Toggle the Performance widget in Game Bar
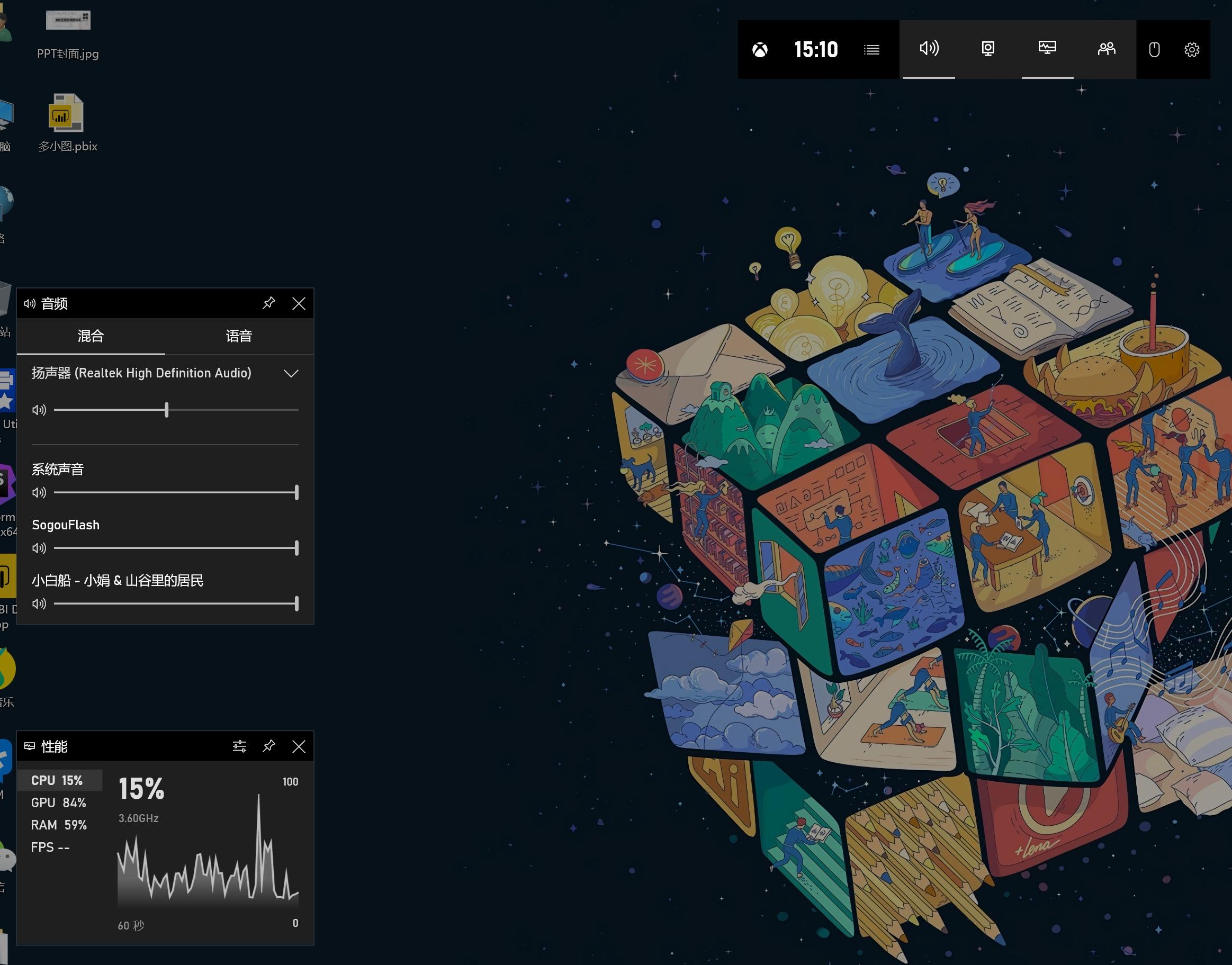The height and width of the screenshot is (965, 1232). pyautogui.click(x=1047, y=49)
